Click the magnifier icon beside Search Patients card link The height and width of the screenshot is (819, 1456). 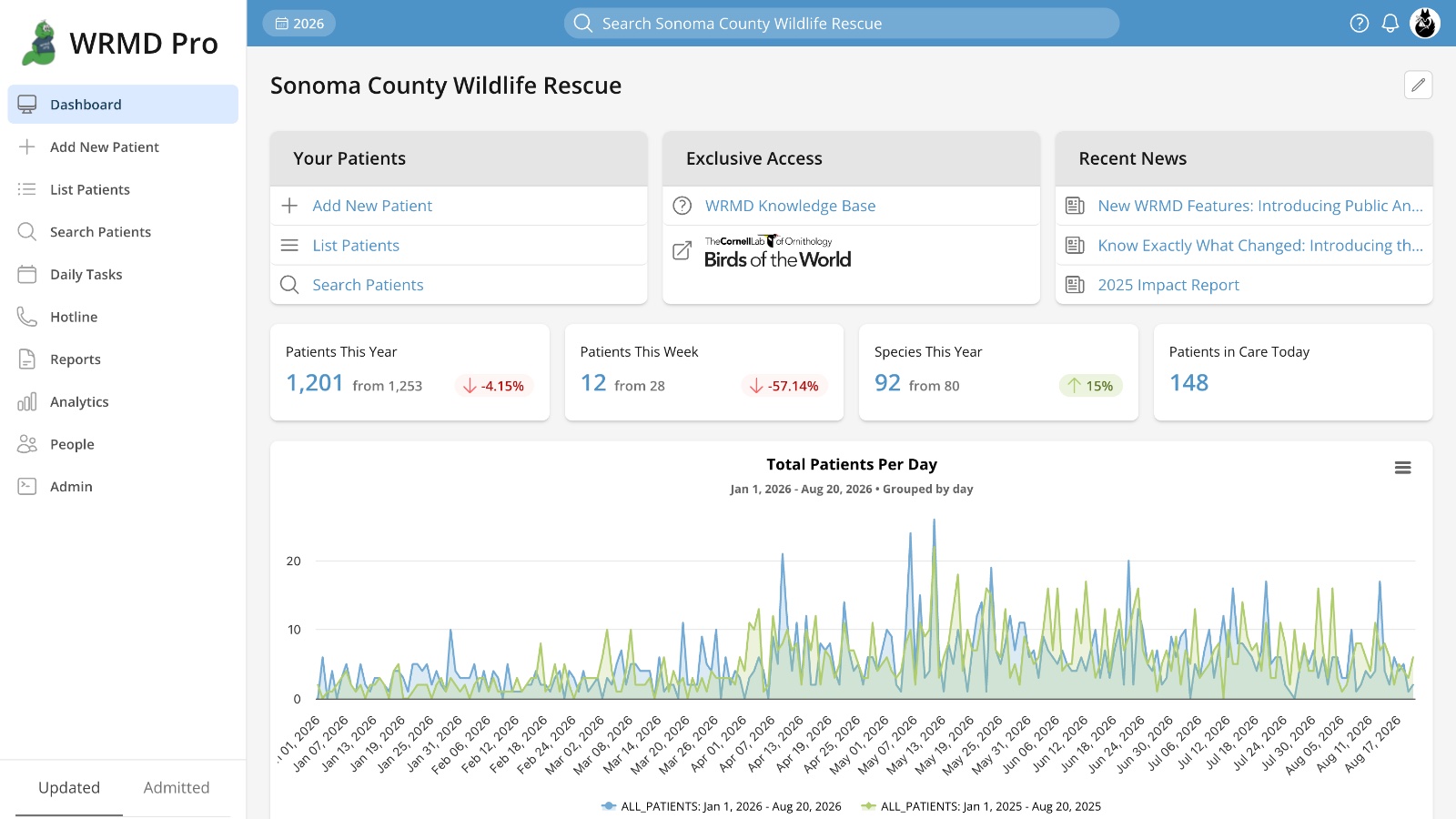click(289, 285)
